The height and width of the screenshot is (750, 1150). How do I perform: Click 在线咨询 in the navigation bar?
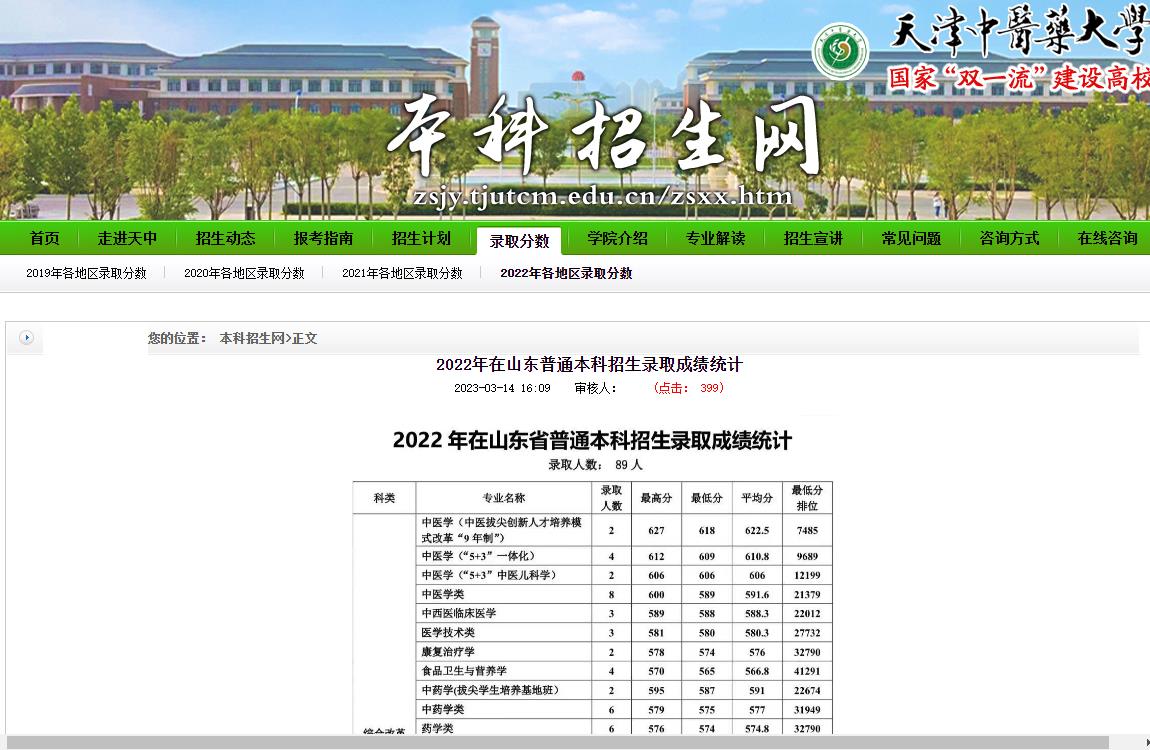click(1107, 238)
